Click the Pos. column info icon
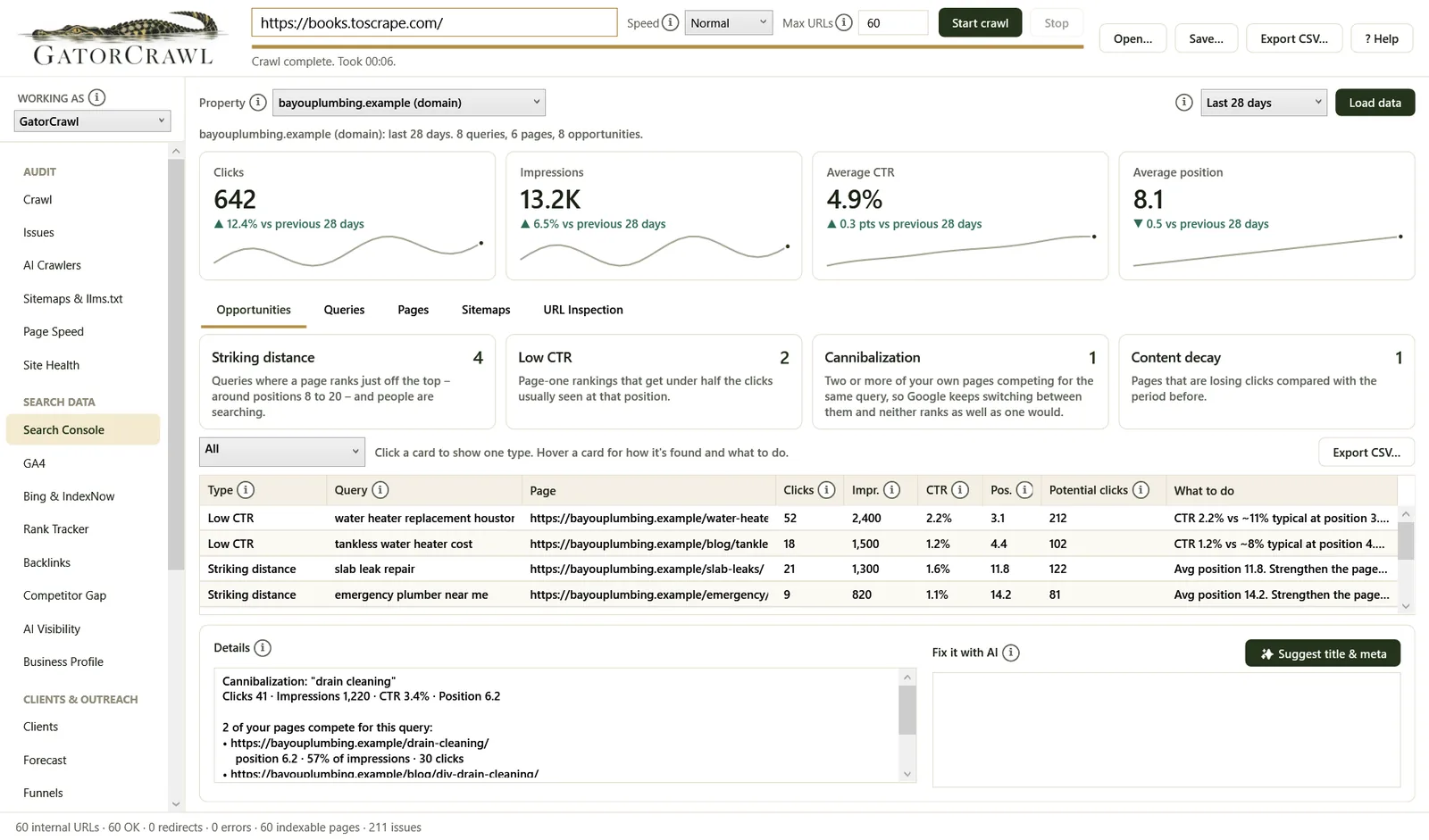The image size is (1429, 840). [1024, 490]
